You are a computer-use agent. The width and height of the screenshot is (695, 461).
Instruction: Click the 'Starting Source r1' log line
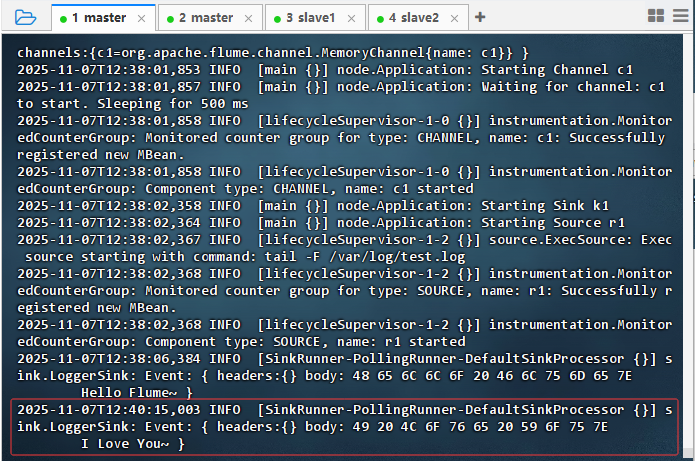pos(321,223)
